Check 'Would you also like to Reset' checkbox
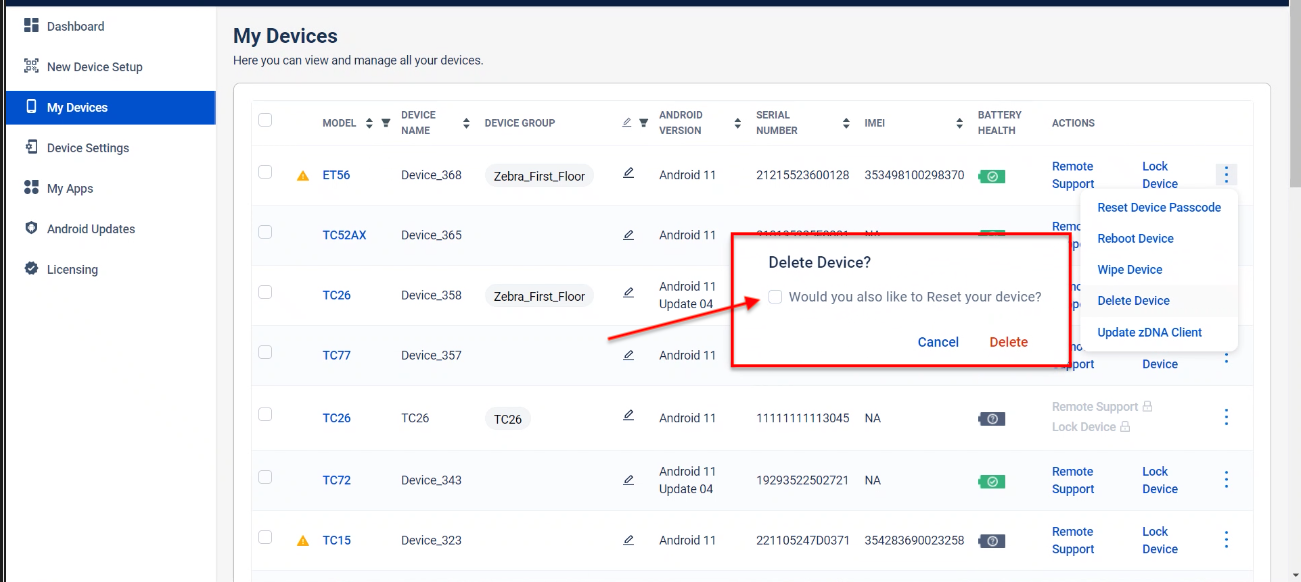The height and width of the screenshot is (582, 1301). 775,297
